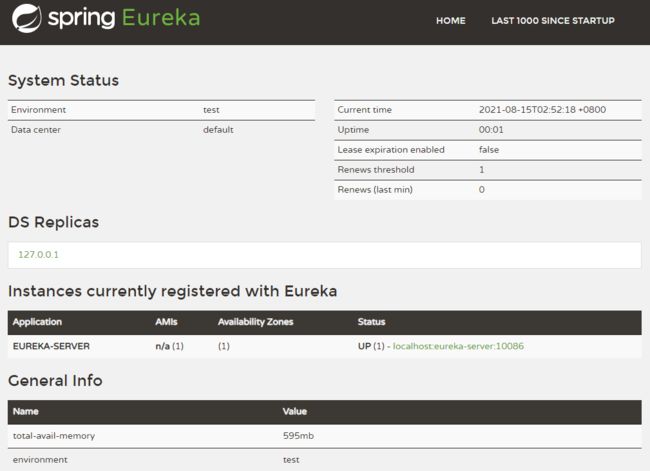The height and width of the screenshot is (471, 650).
Task: Open LAST 1000 SINCE STARTUP page
Action: 553,21
